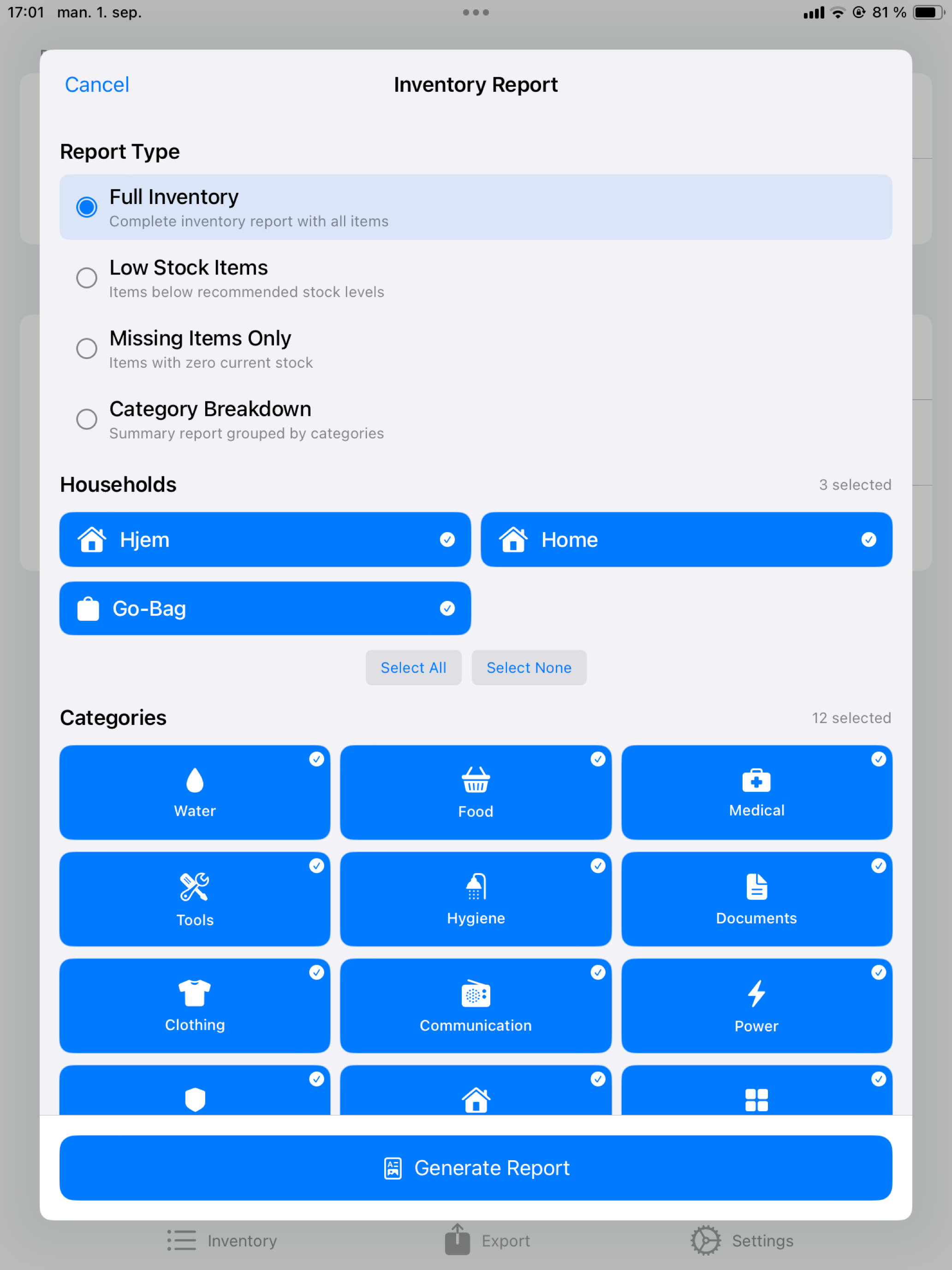The width and height of the screenshot is (952, 1270).
Task: Tap the Documents category label
Action: click(756, 918)
